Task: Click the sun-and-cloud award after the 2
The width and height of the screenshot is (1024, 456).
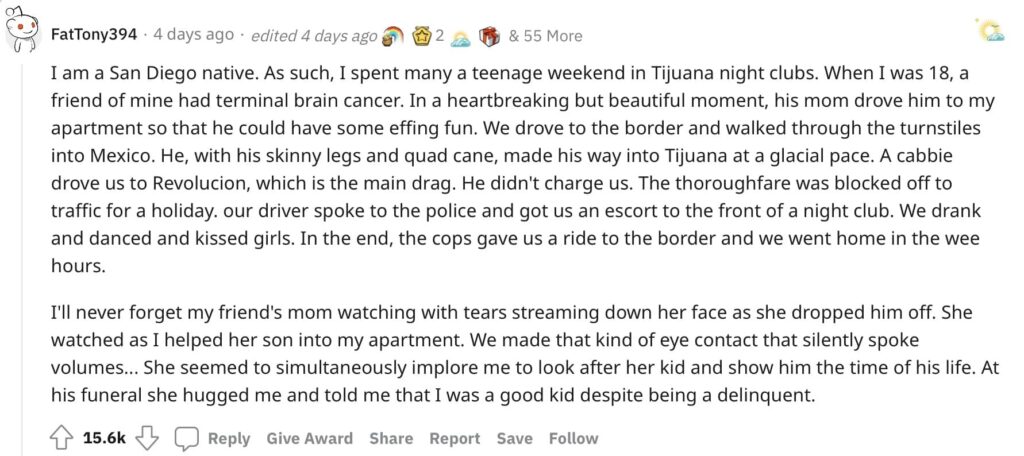Action: [x=460, y=39]
